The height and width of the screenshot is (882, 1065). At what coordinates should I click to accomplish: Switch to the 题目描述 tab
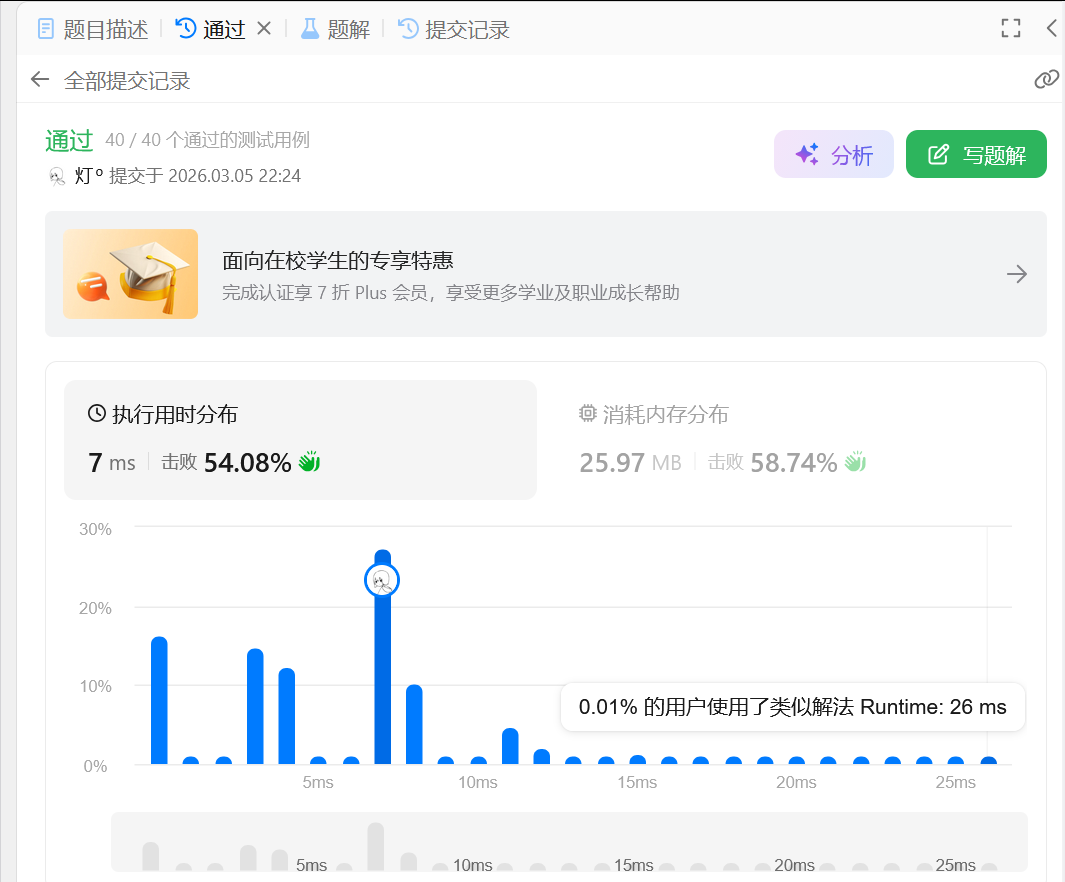click(x=93, y=29)
